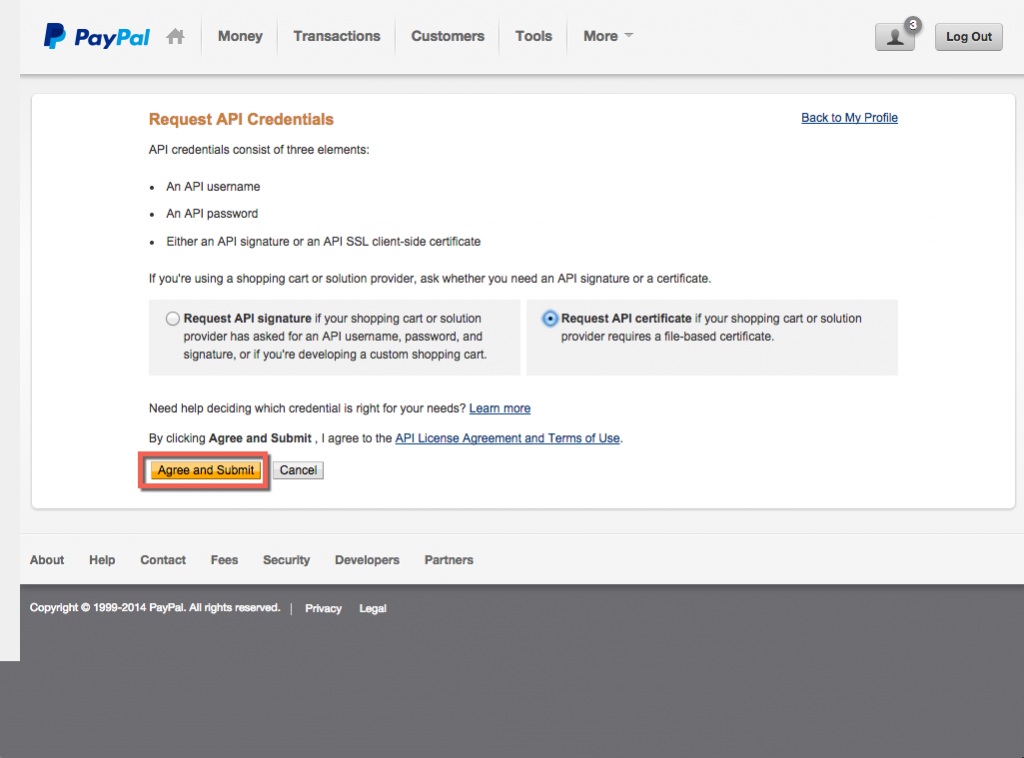Click the Security footer link

point(286,560)
